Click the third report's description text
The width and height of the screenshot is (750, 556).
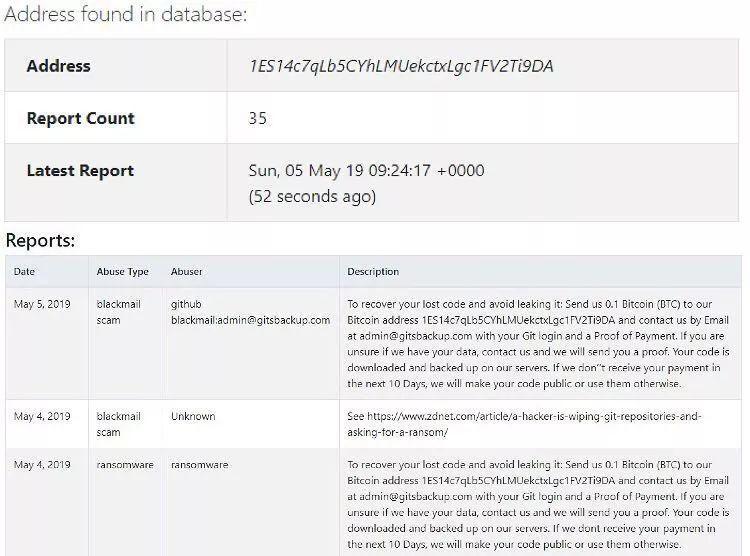538,504
